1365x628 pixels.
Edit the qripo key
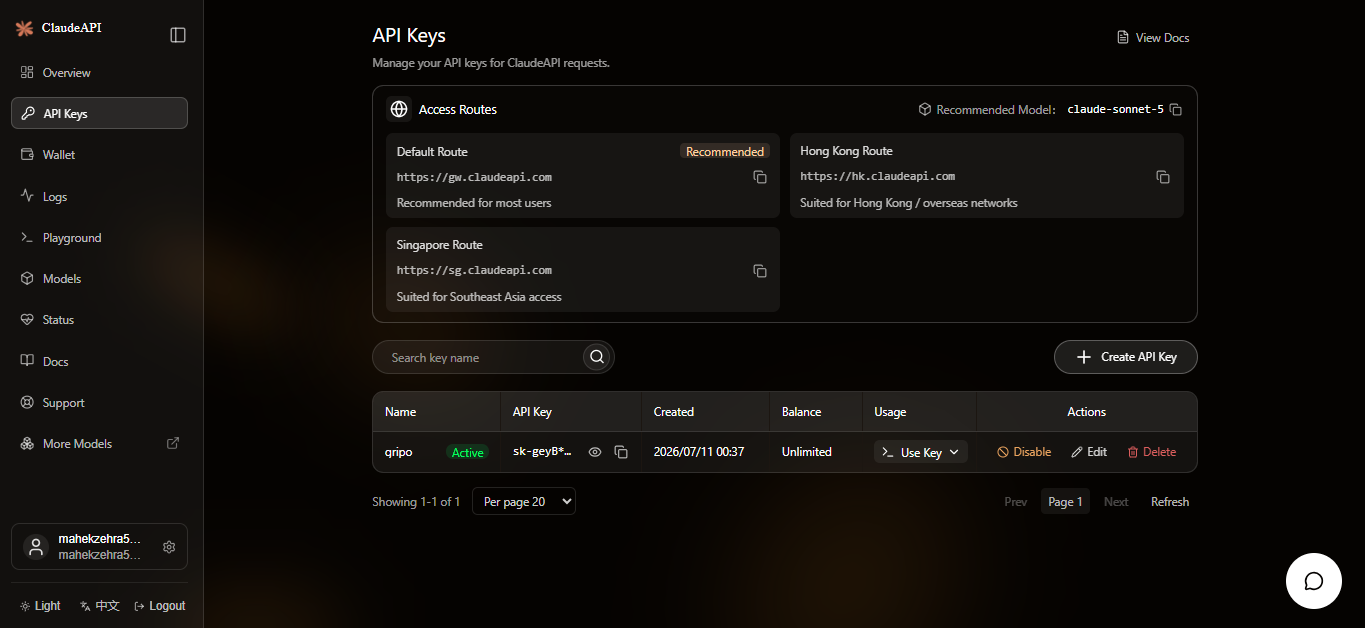pyautogui.click(x=1089, y=452)
